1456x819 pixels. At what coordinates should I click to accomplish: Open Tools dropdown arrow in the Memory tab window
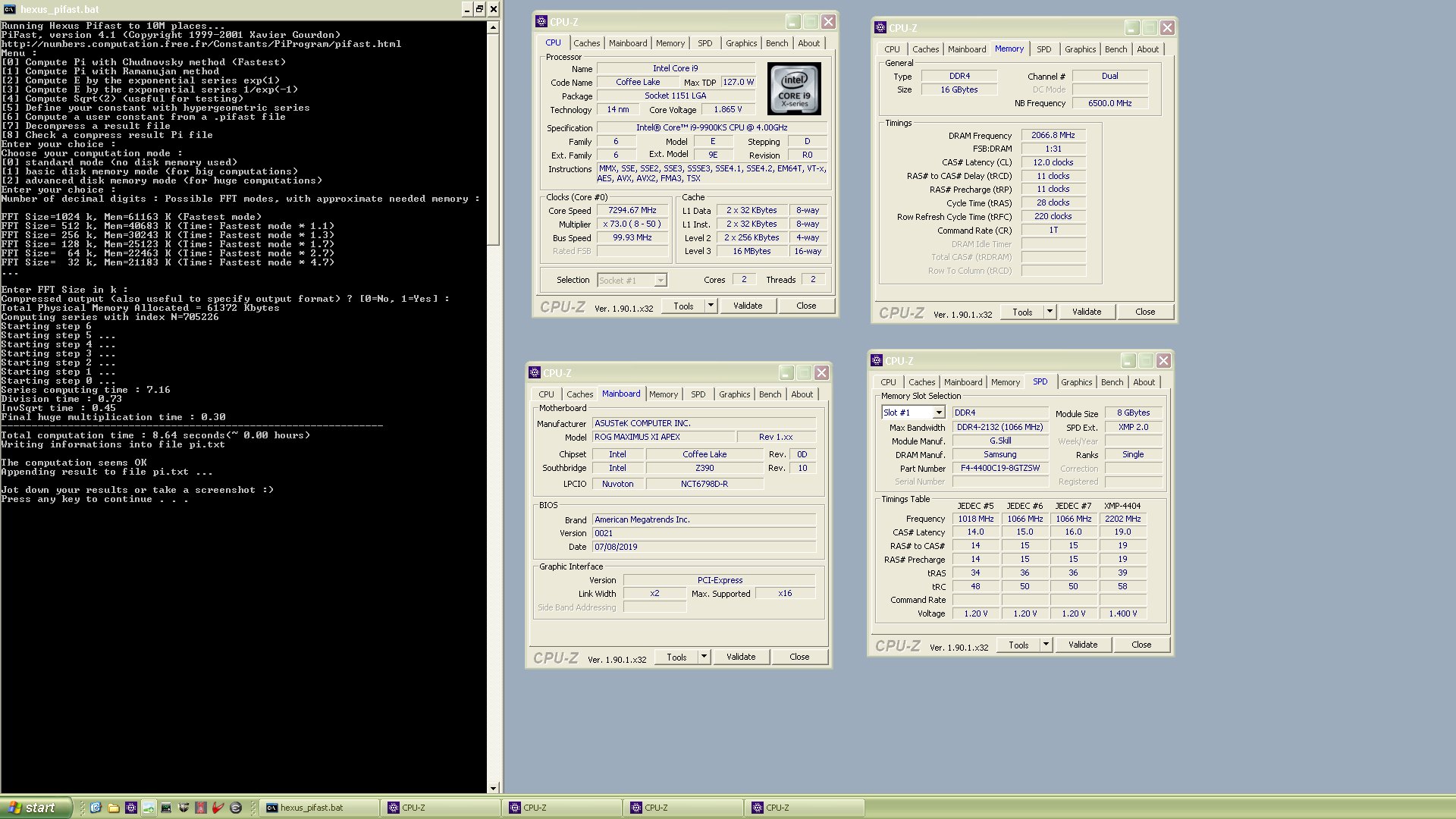[1050, 312]
